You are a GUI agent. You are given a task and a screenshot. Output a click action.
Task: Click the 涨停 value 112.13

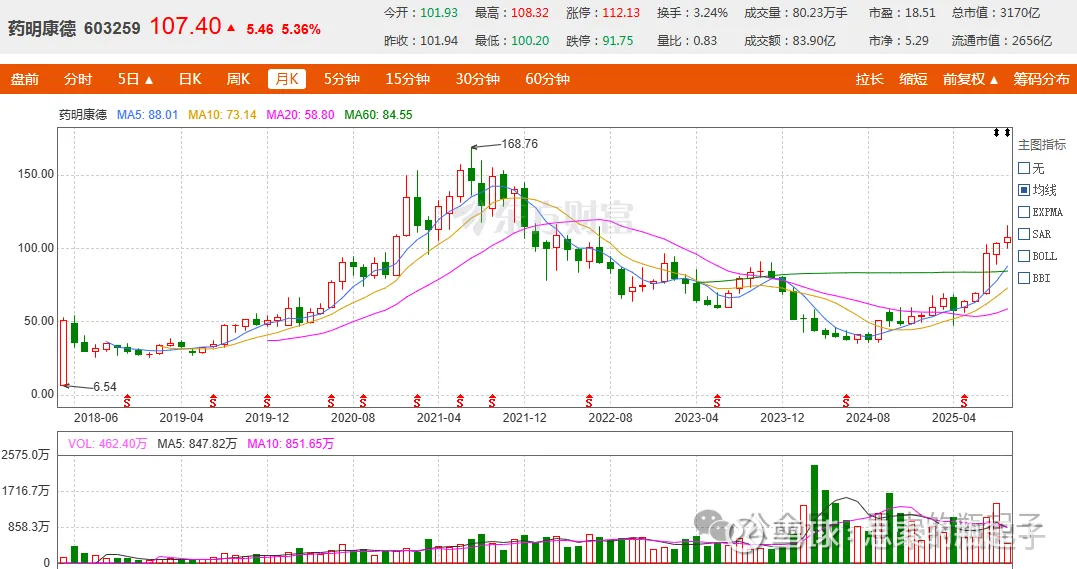coord(621,12)
